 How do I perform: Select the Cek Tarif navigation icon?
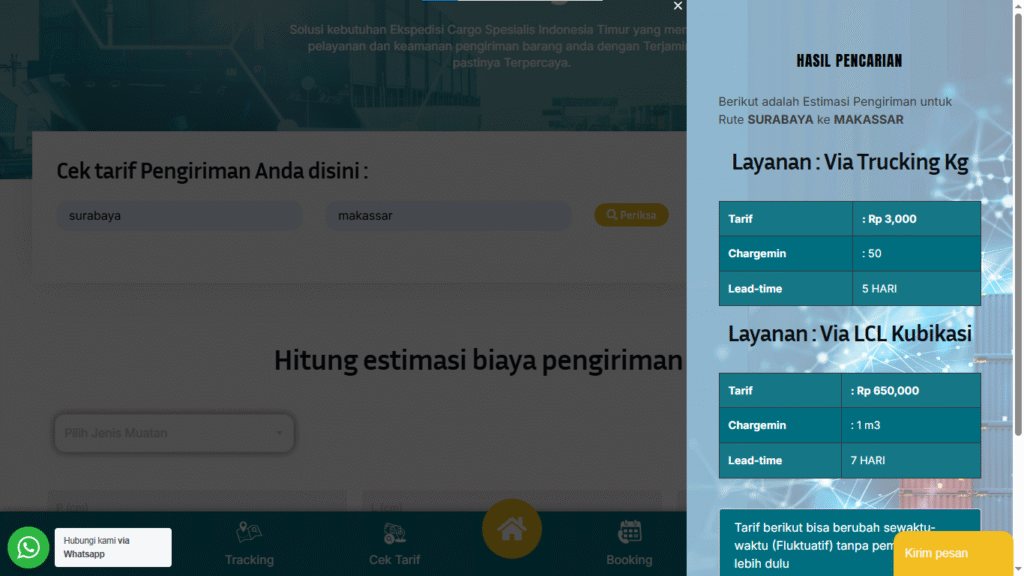coord(394,543)
